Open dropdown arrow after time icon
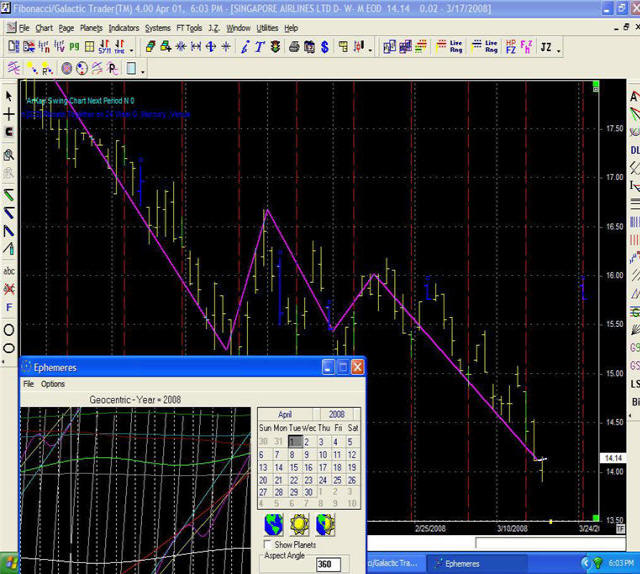Image resolution: width=640 pixels, height=574 pixels. tap(131, 50)
